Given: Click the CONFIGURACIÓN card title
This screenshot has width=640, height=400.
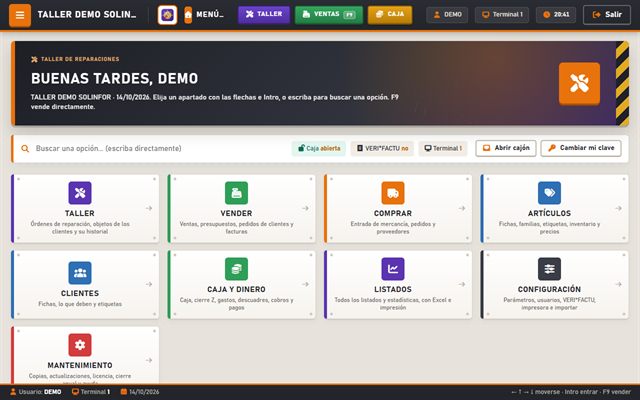Looking at the screenshot, I should click(549, 289).
